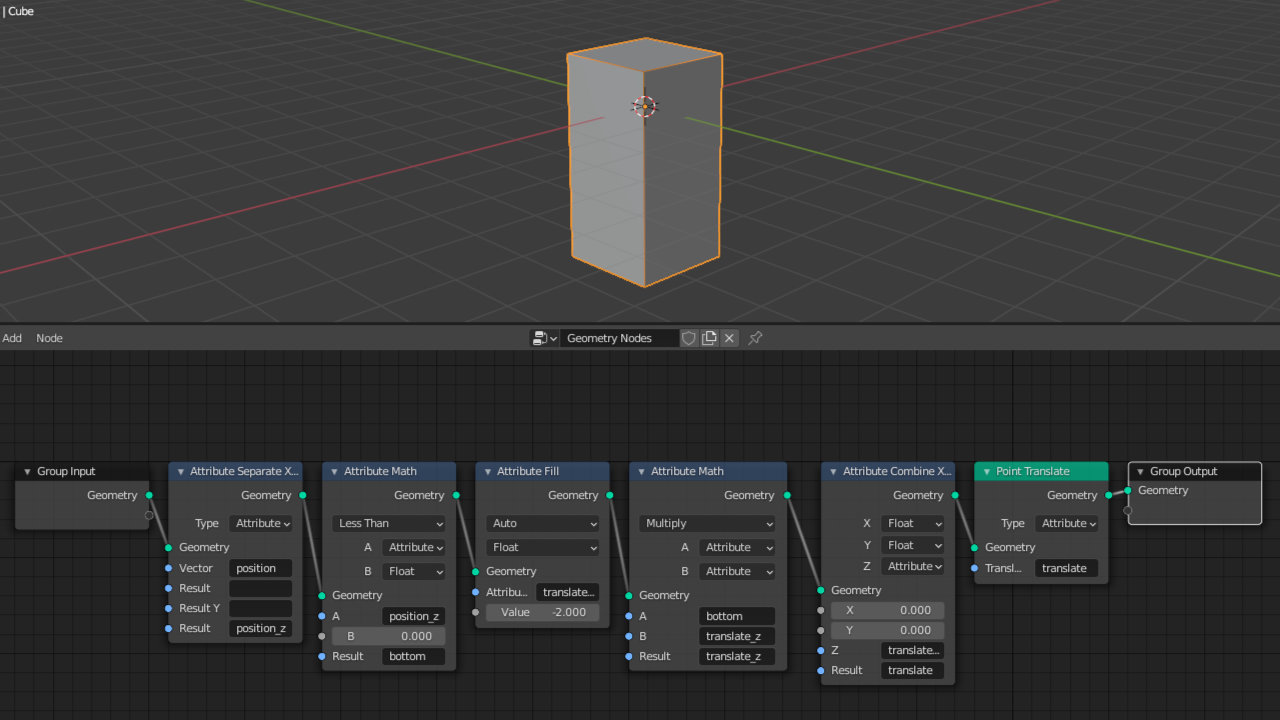Click the Y 0.000 field in Combine XYZ
1280x720 pixels.
pos(888,630)
